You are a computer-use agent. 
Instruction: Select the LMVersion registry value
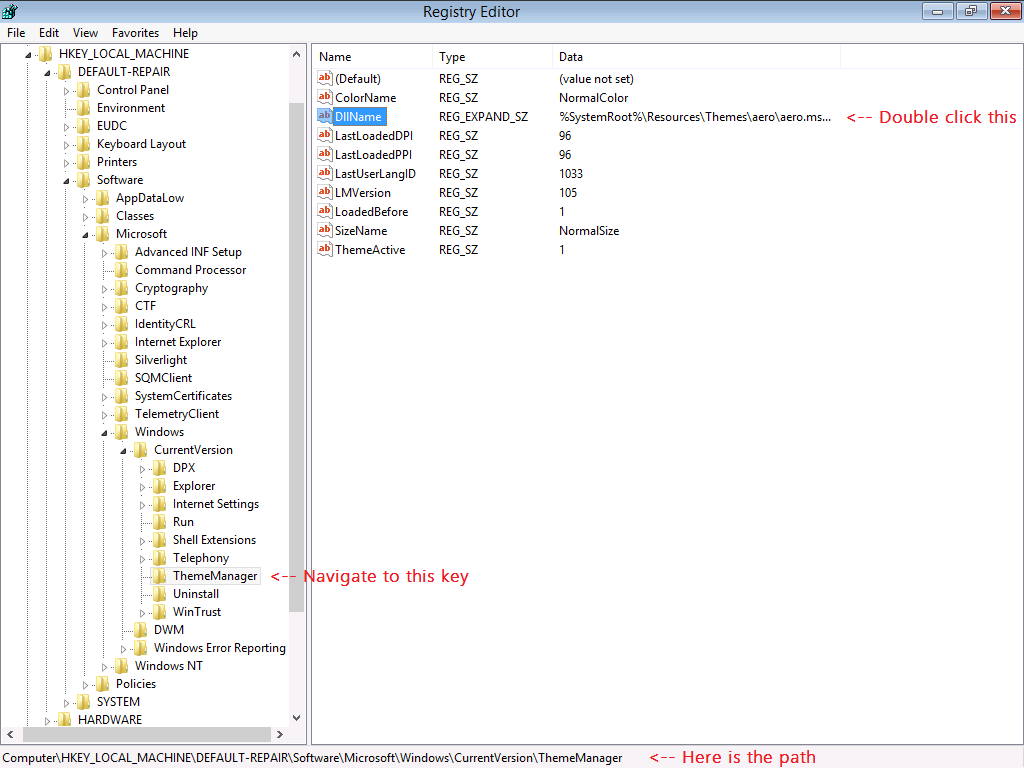(x=363, y=193)
